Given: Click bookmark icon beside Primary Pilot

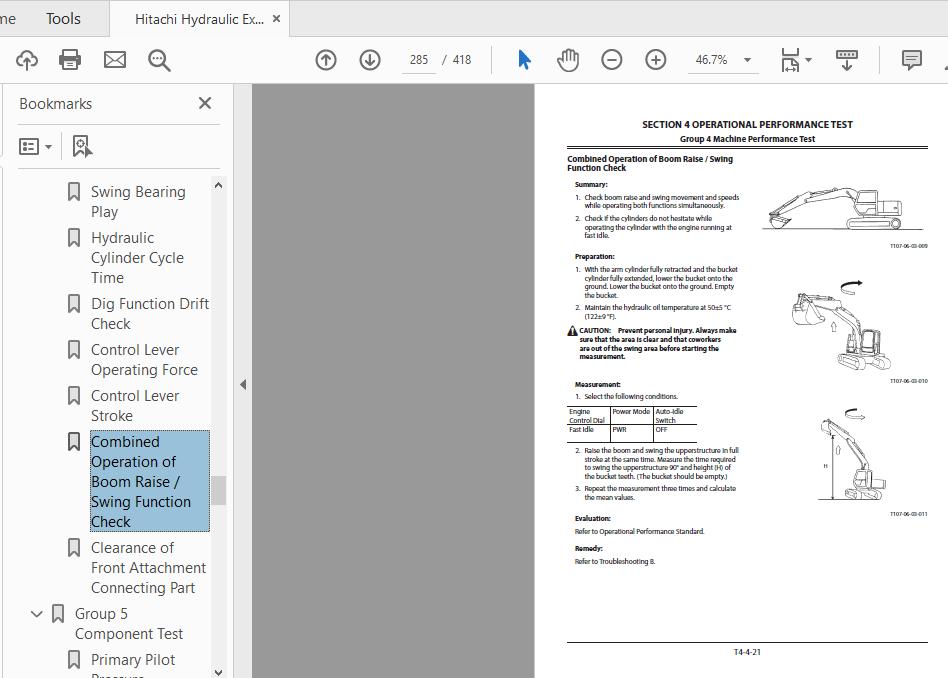Looking at the screenshot, I should coord(74,660).
